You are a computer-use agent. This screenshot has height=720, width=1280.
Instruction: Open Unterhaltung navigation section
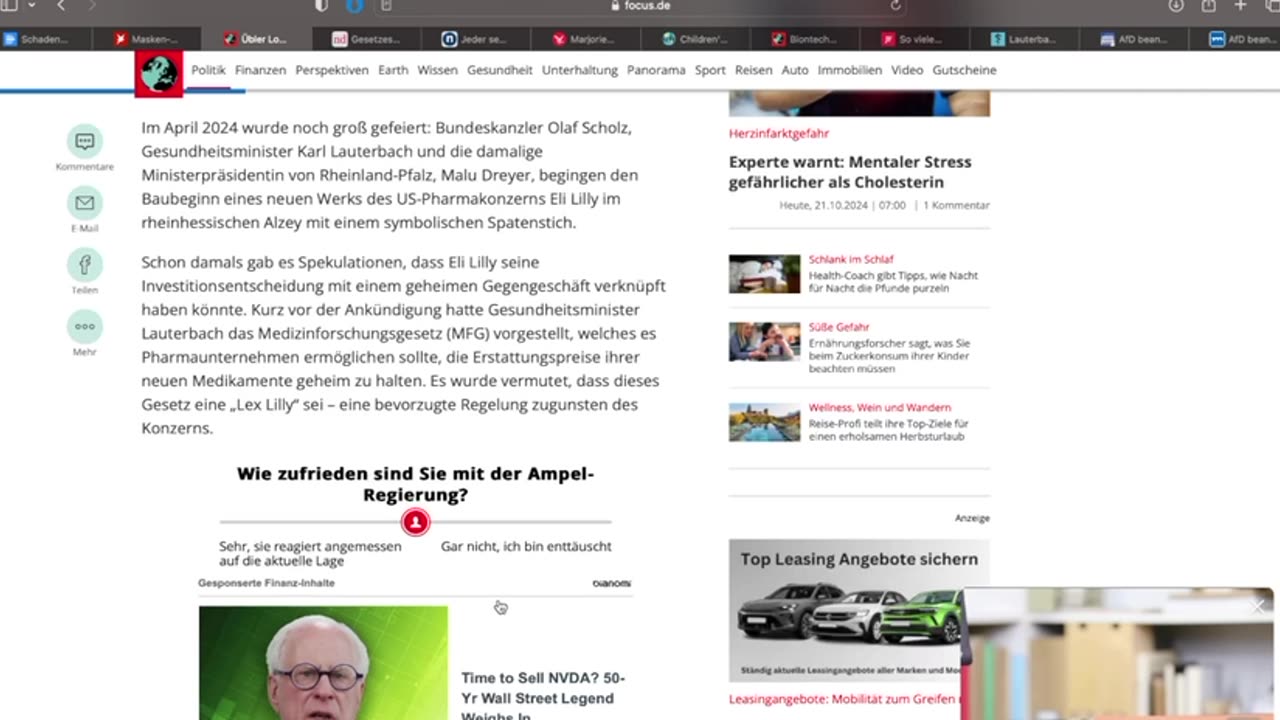[580, 70]
